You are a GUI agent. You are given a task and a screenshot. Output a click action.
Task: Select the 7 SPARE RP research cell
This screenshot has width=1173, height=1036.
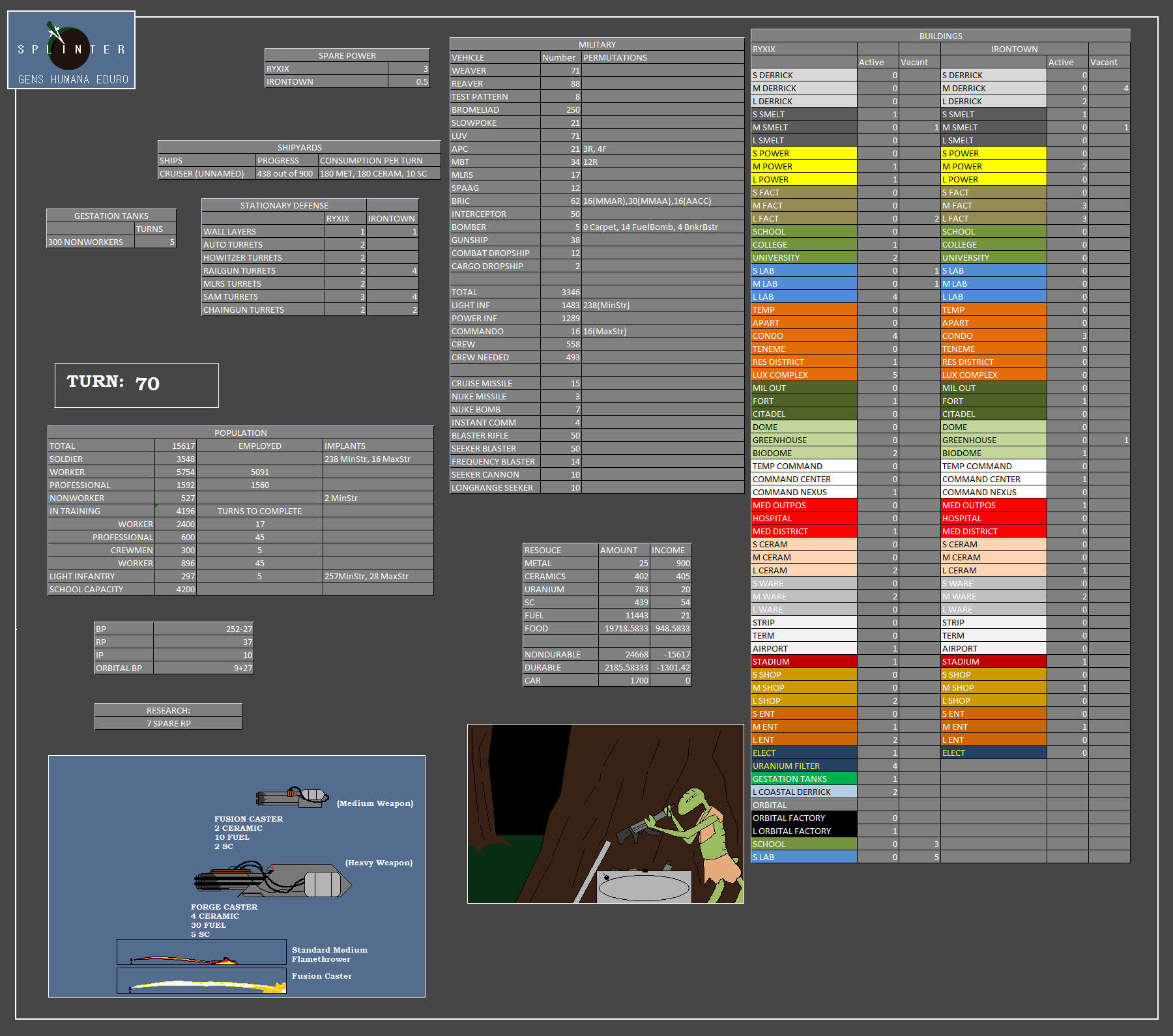coord(168,723)
